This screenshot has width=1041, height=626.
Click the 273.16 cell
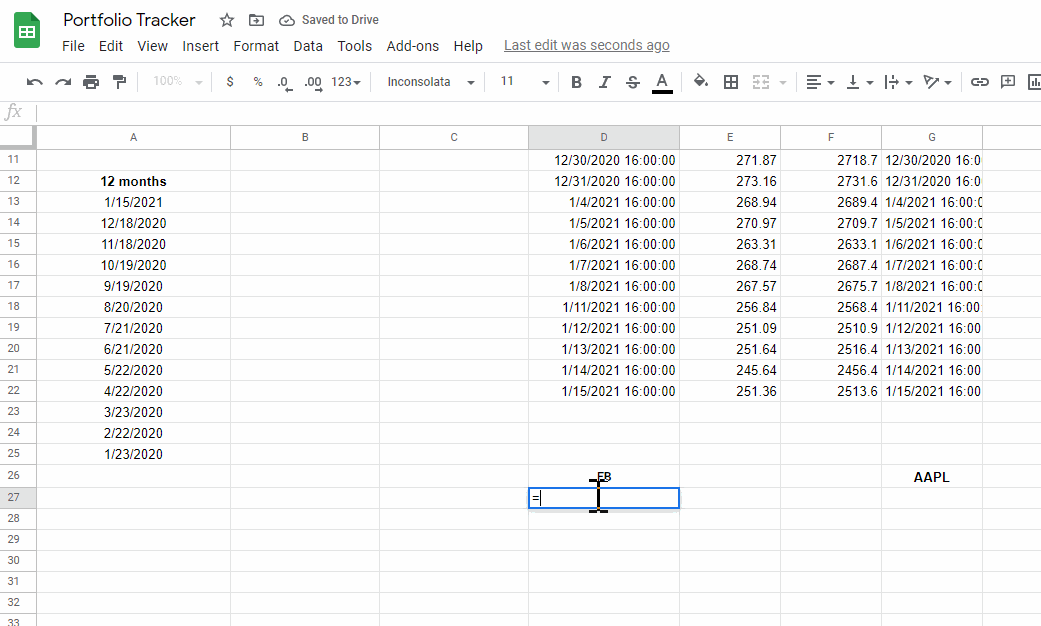click(x=730, y=181)
